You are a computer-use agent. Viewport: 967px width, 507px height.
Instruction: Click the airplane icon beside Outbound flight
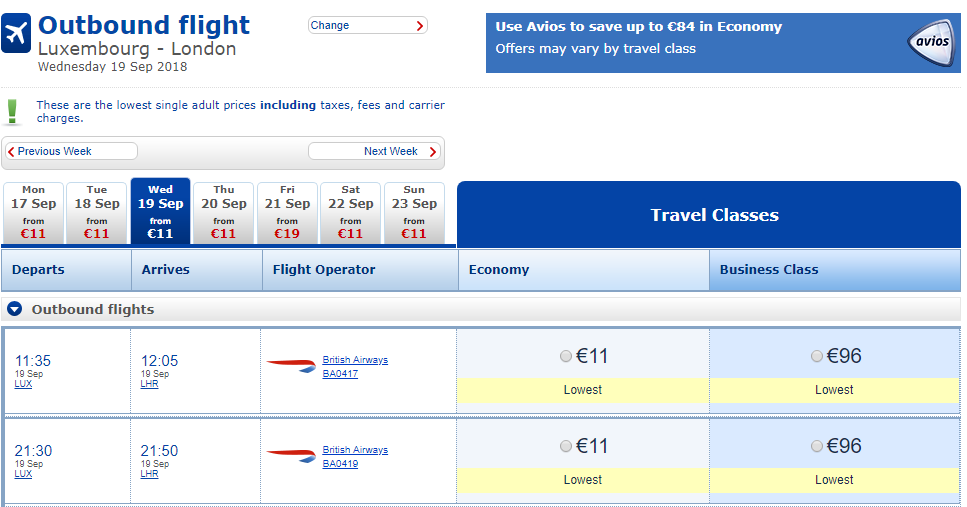tap(17, 33)
